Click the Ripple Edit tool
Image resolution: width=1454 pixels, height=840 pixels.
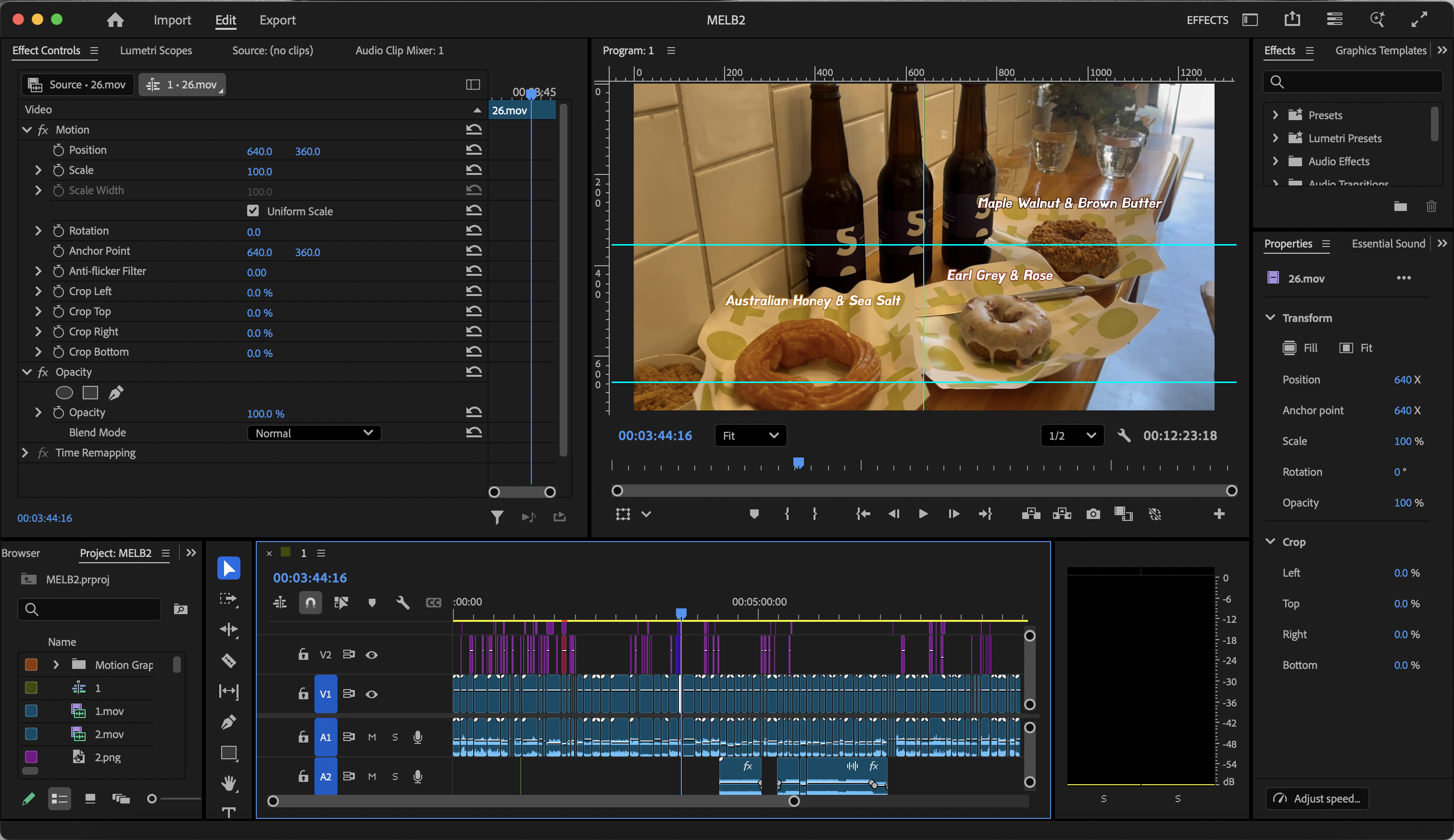click(x=228, y=630)
